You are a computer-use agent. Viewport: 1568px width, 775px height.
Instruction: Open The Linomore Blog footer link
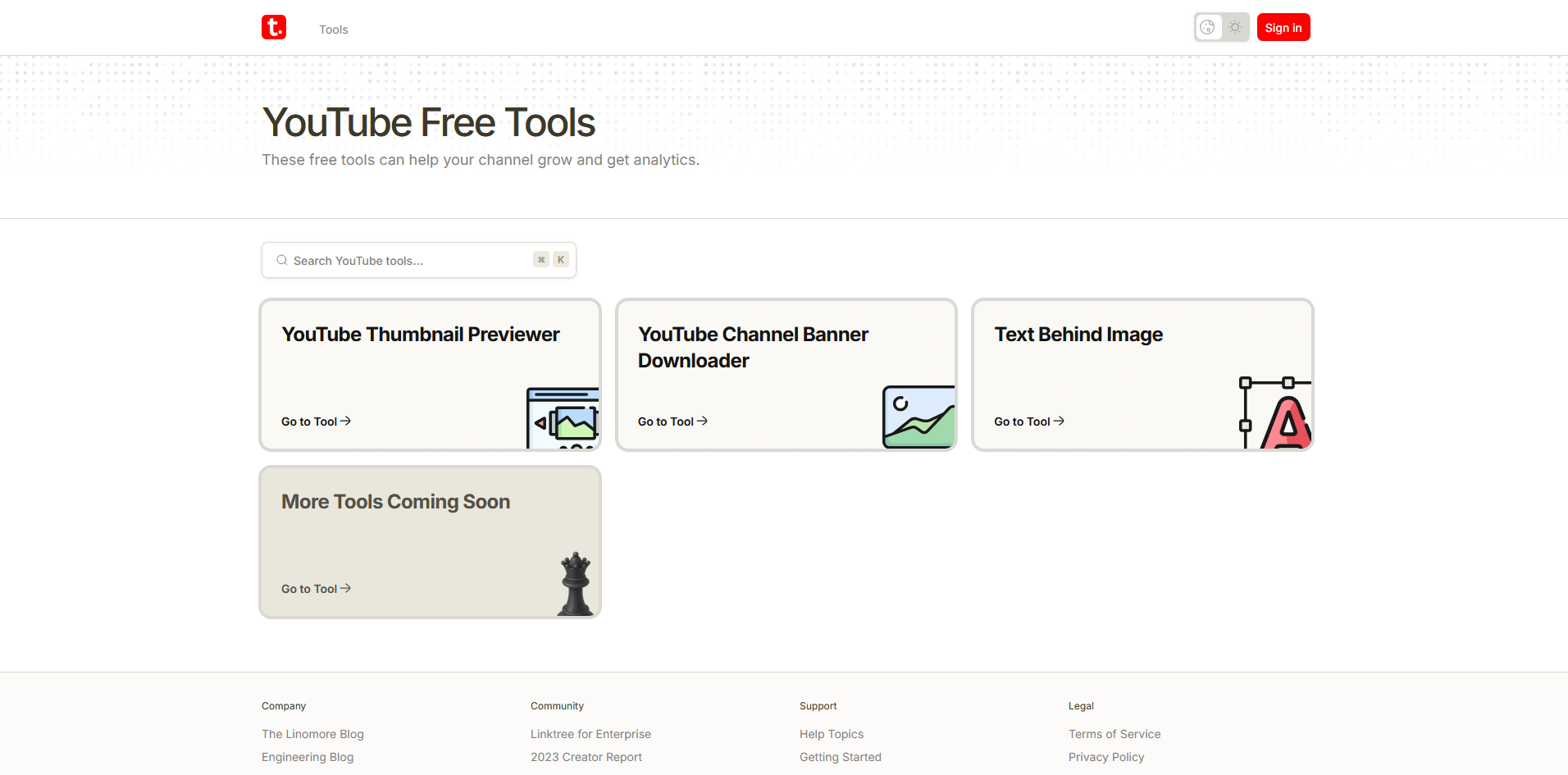tap(312, 734)
